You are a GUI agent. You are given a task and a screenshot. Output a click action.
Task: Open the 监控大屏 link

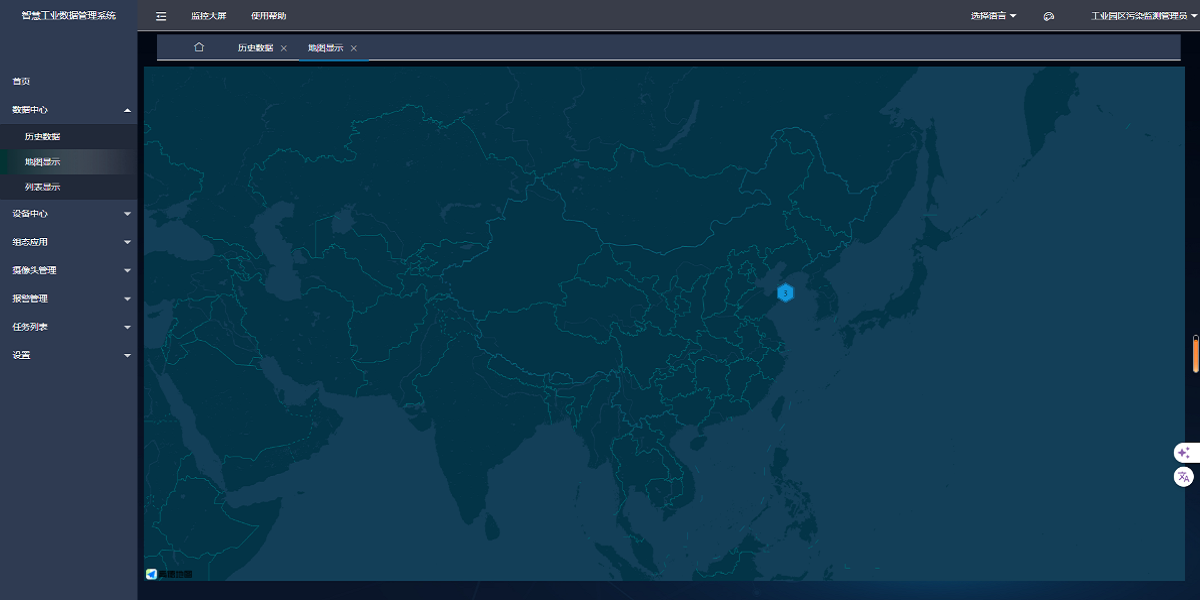209,16
